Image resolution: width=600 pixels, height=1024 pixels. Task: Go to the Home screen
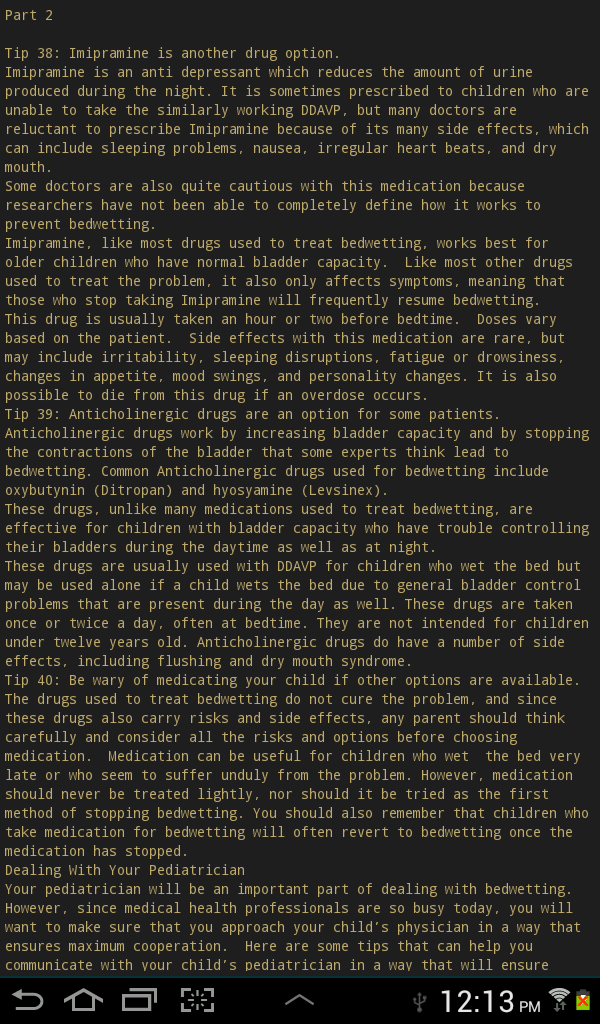(83, 1000)
